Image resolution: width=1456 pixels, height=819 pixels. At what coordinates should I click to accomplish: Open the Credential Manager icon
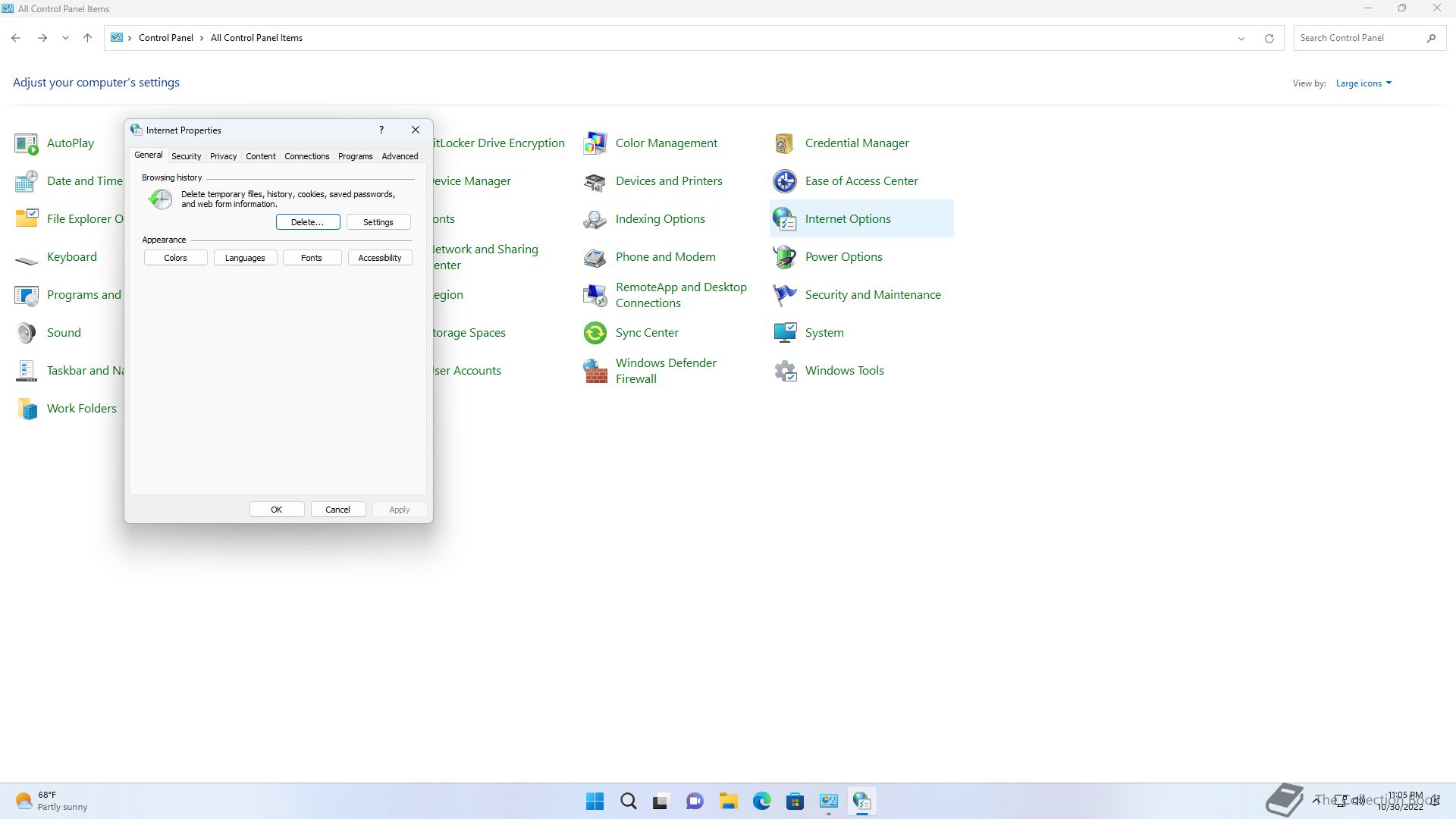point(785,143)
